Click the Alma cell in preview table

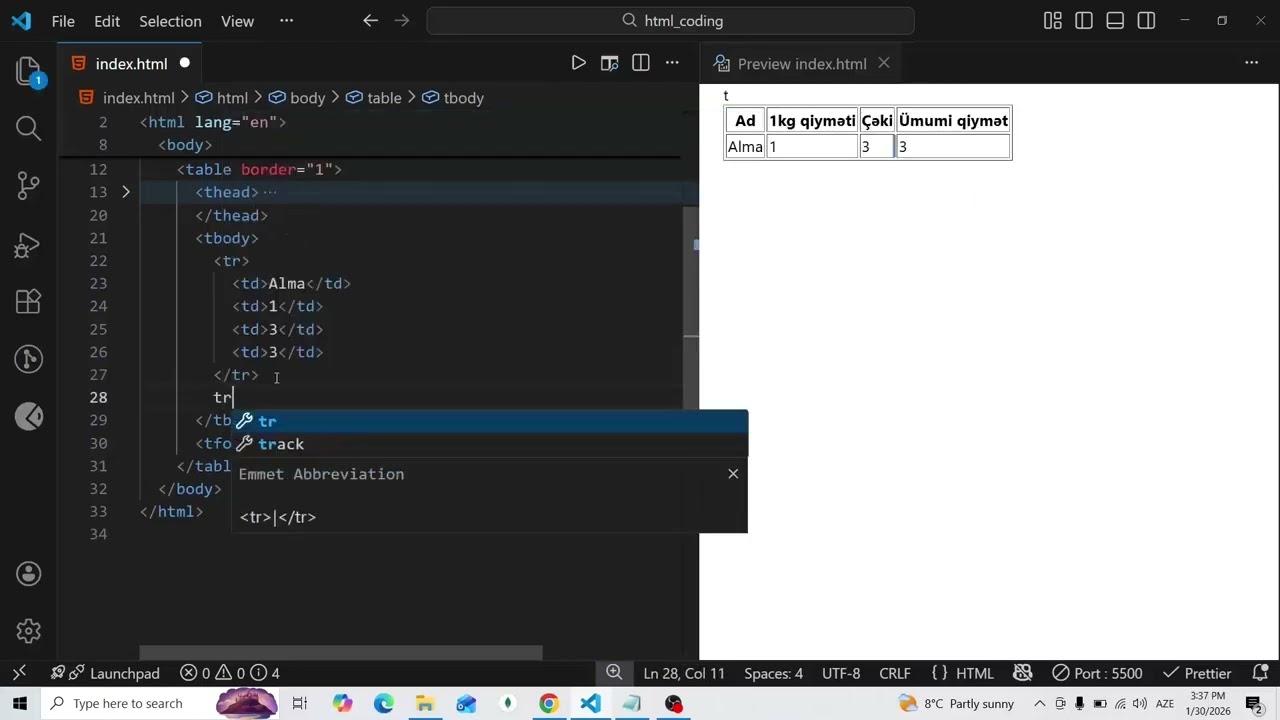(745, 146)
